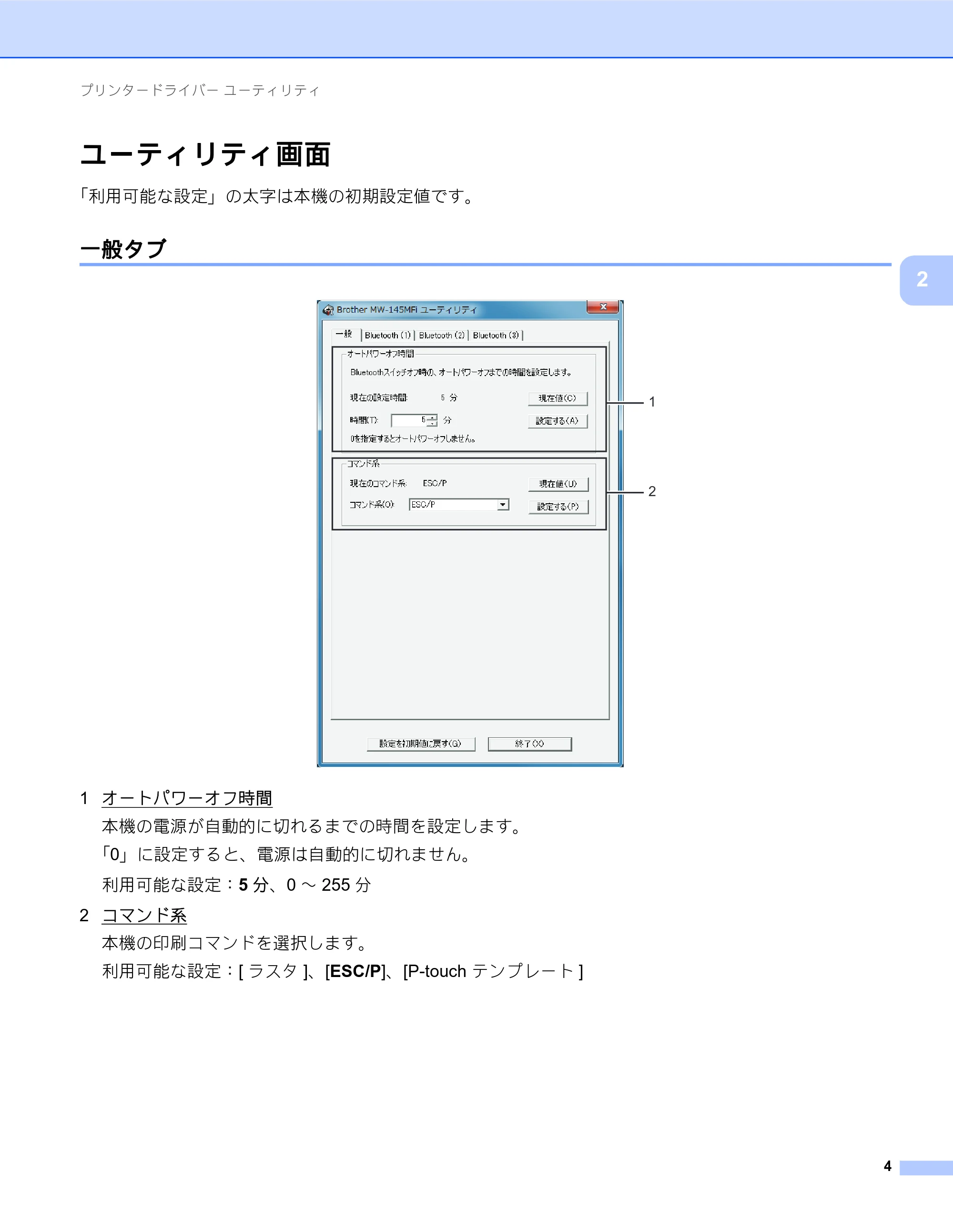Click the chapter 2 side tab marker
953x1232 pixels.
[x=926, y=280]
